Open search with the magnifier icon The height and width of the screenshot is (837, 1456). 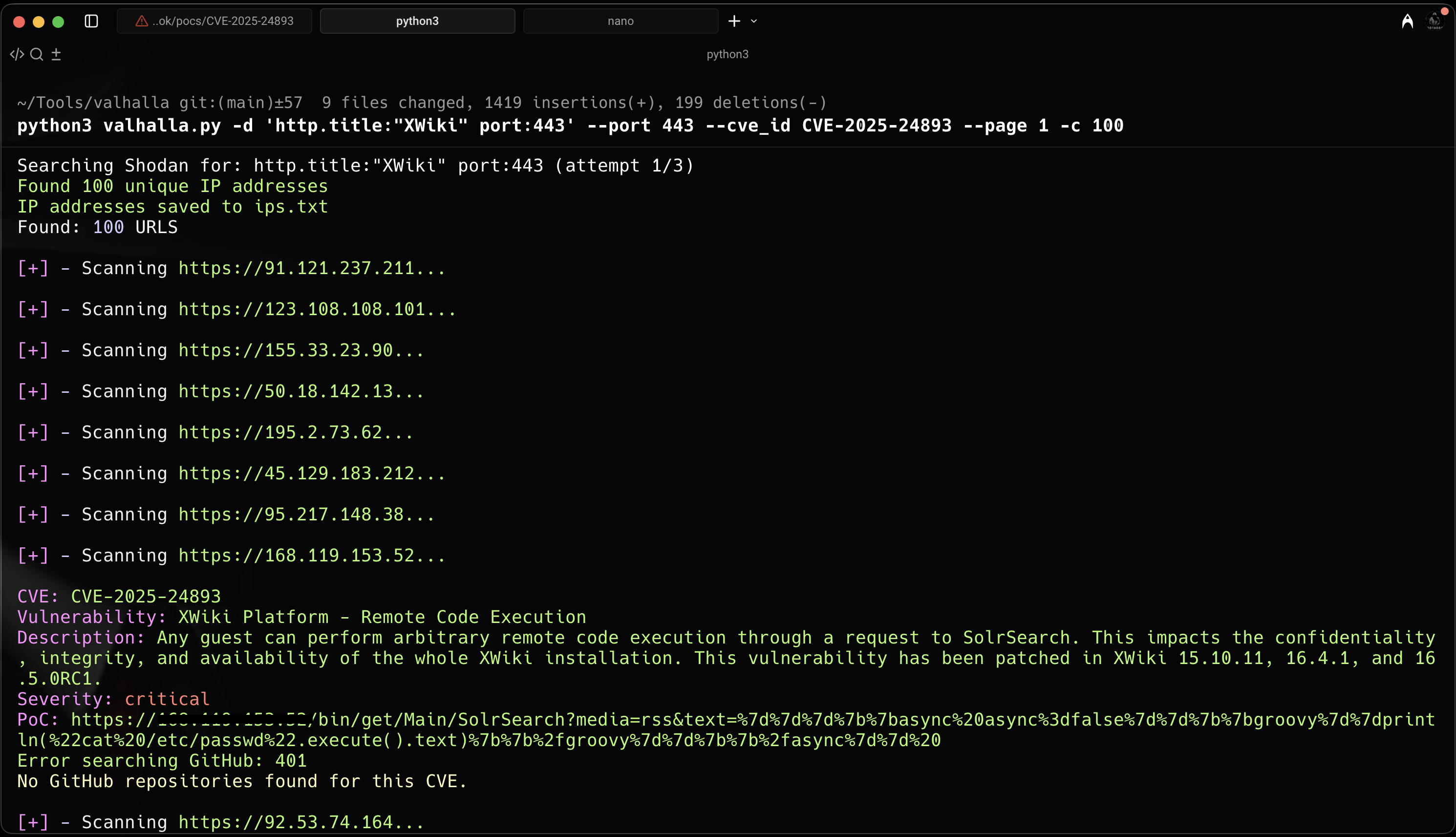tap(36, 53)
